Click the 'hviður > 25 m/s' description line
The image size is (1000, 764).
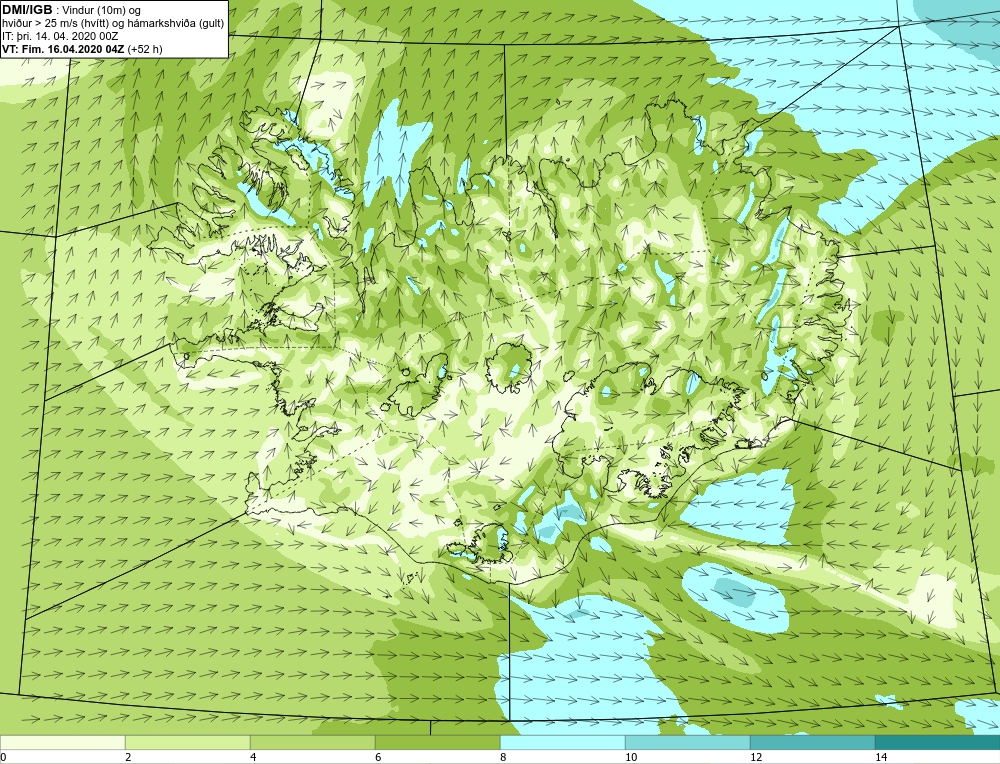113,24
